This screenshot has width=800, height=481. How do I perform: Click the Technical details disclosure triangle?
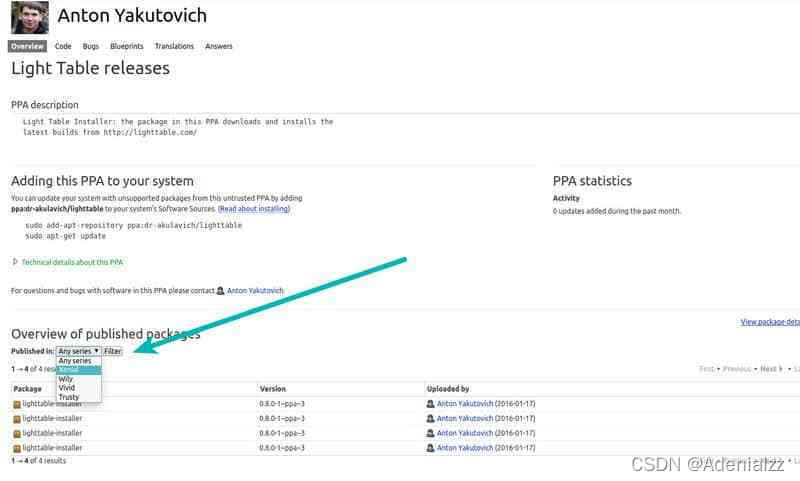coord(15,262)
